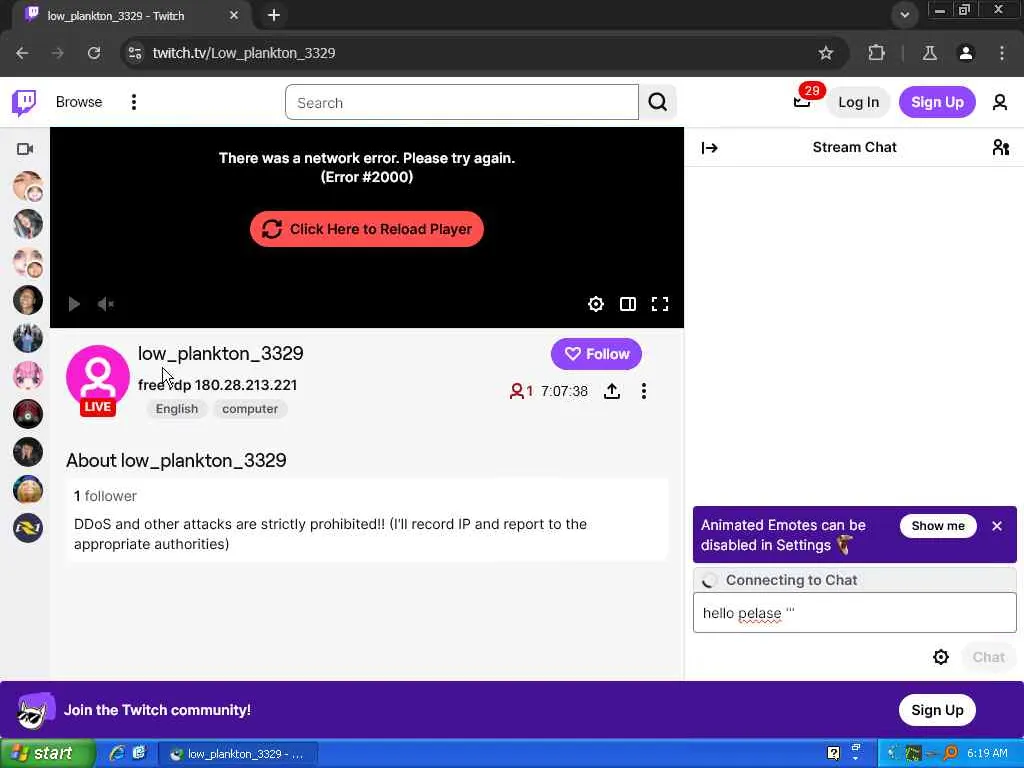This screenshot has width=1024, height=768.
Task: Click the About low_plankton_3329 heading
Action: point(176,460)
